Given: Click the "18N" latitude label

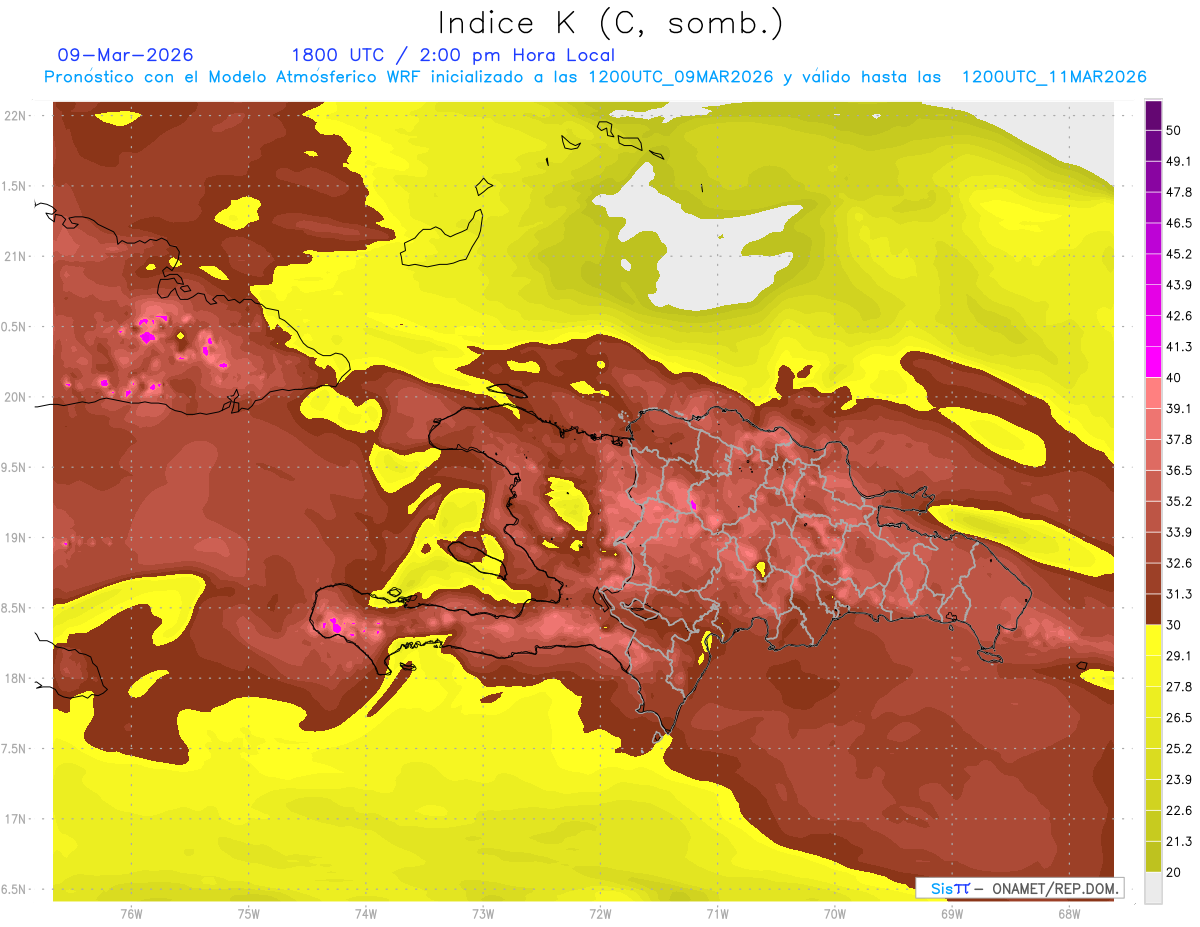Looking at the screenshot, I should point(16,679).
